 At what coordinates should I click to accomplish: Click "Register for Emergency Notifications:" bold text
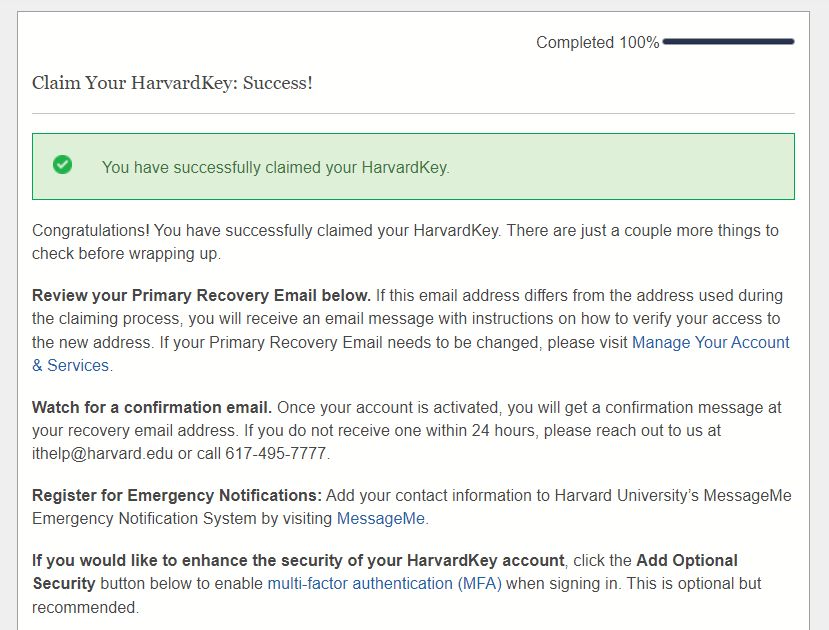click(177, 496)
